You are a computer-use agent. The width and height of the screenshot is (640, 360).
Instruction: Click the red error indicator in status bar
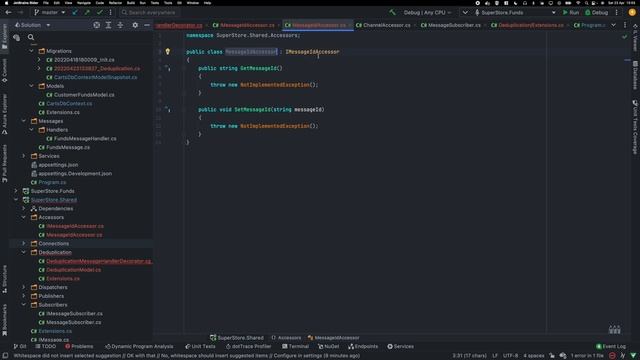point(612,356)
